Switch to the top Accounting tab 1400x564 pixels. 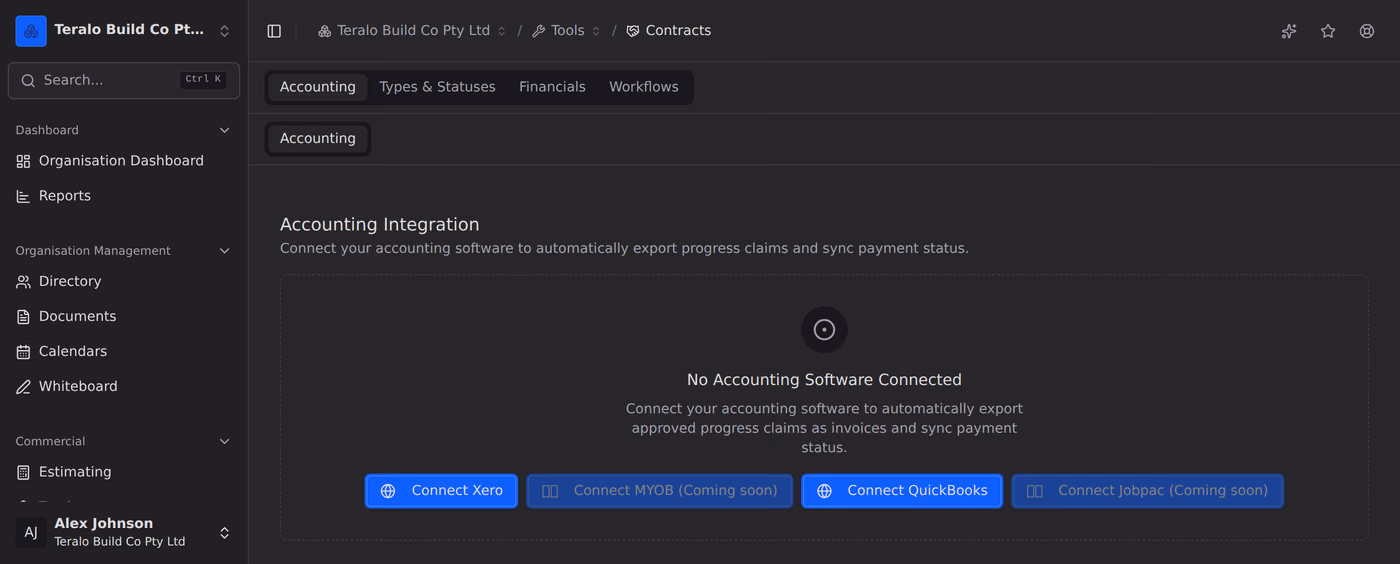(318, 87)
